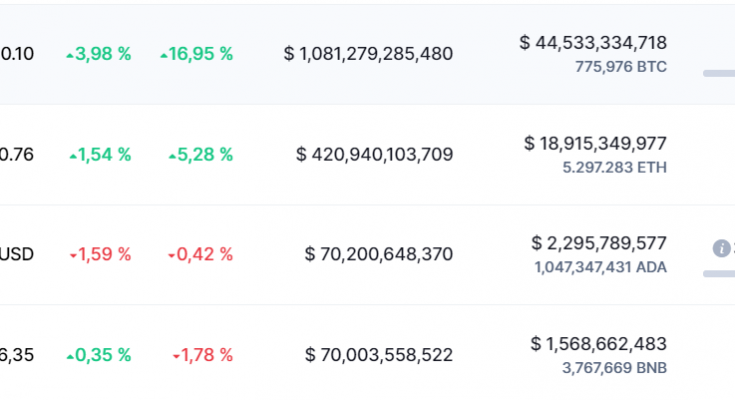Click the red down arrow beside 1,59 %

pyautogui.click(x=73, y=256)
